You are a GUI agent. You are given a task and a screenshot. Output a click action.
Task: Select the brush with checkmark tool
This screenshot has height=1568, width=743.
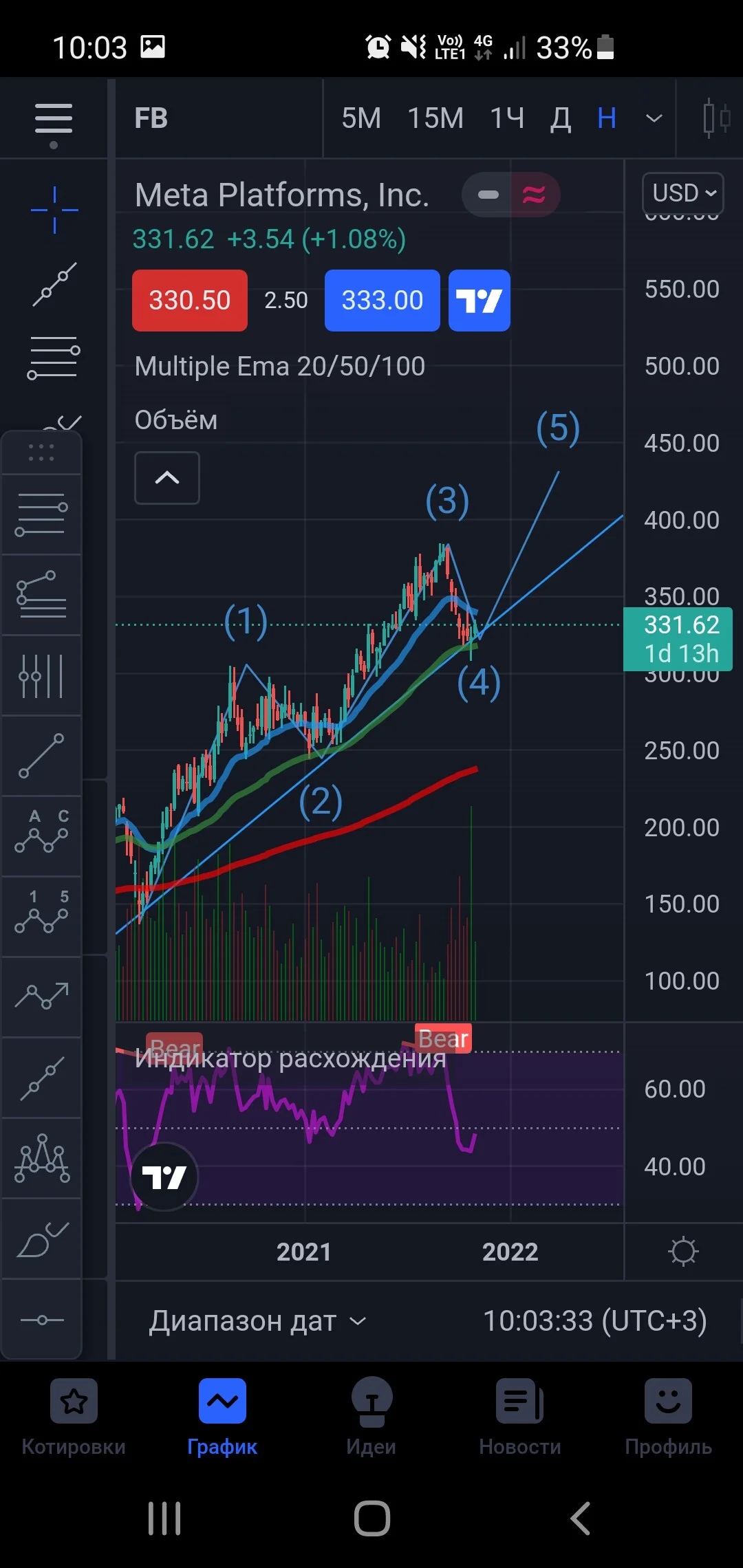click(x=41, y=1239)
